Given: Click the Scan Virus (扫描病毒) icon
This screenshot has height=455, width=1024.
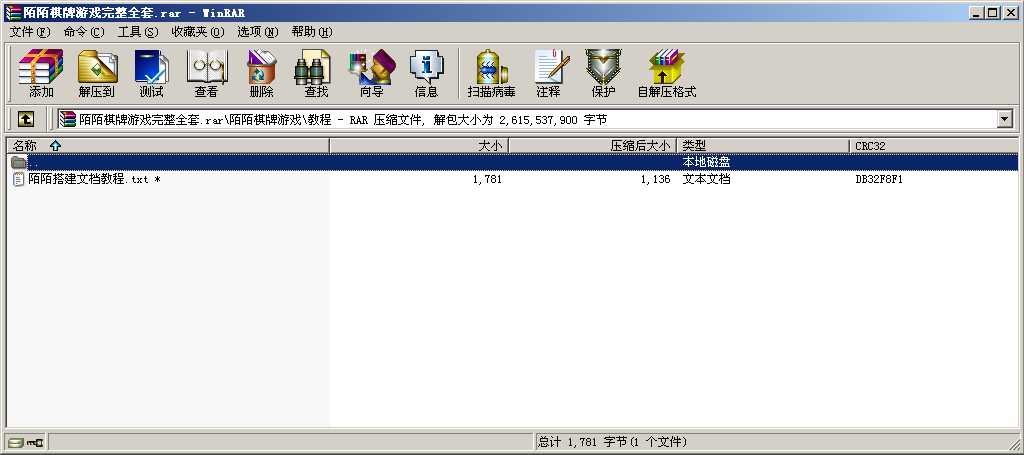Looking at the screenshot, I should [x=491, y=73].
